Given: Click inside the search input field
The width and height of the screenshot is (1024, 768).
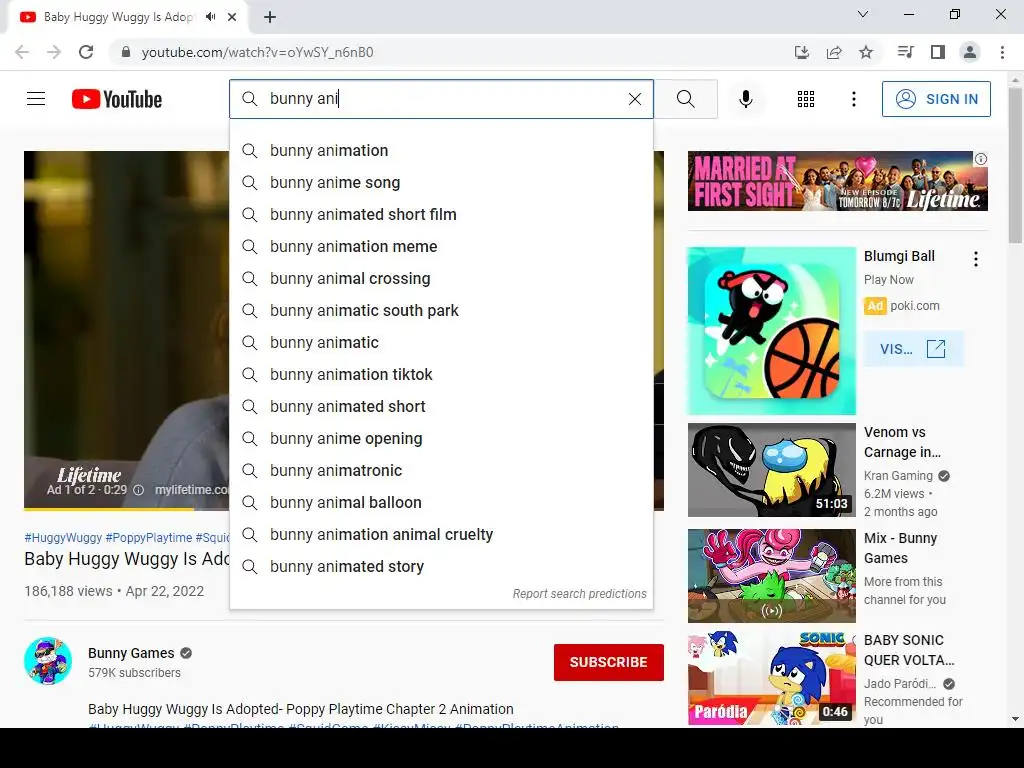Looking at the screenshot, I should point(441,99).
